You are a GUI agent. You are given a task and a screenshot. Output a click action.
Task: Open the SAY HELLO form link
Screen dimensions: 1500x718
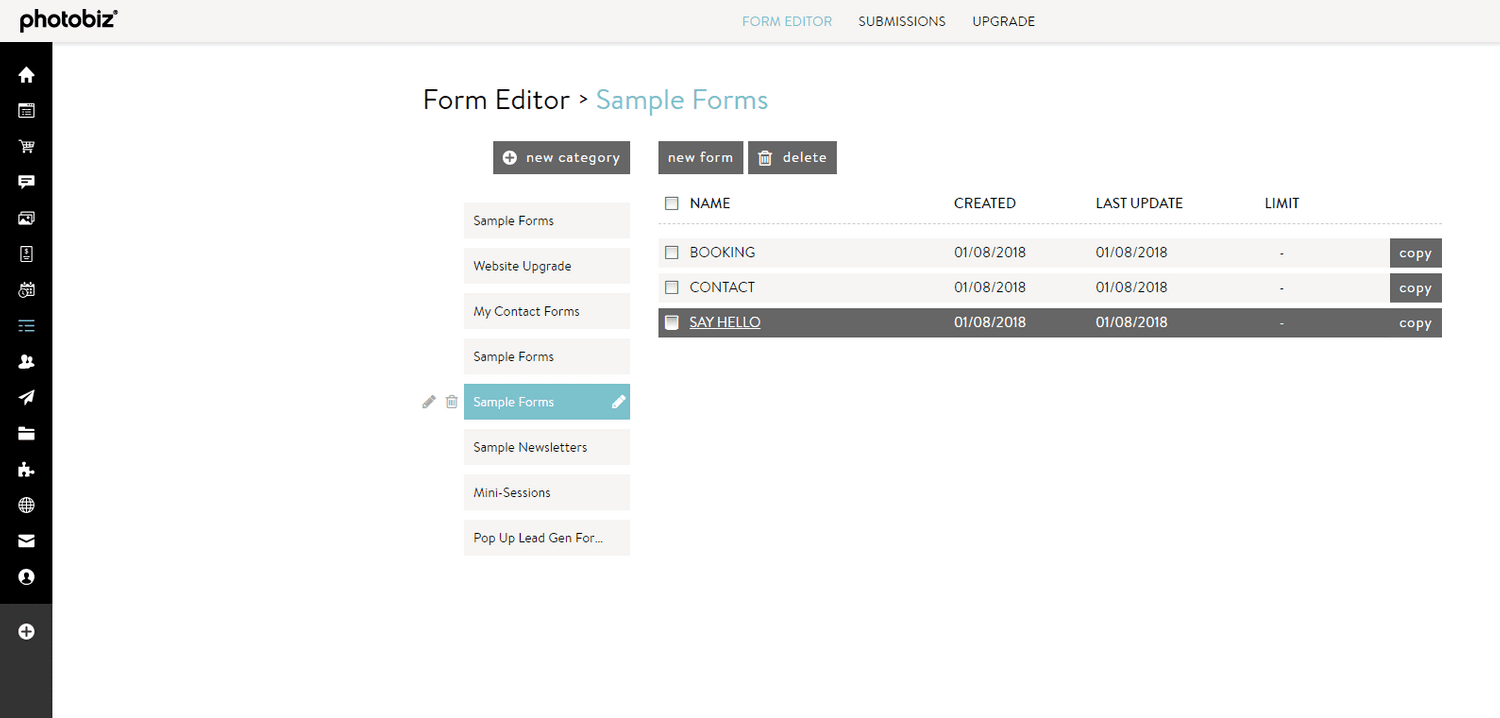click(x=724, y=322)
